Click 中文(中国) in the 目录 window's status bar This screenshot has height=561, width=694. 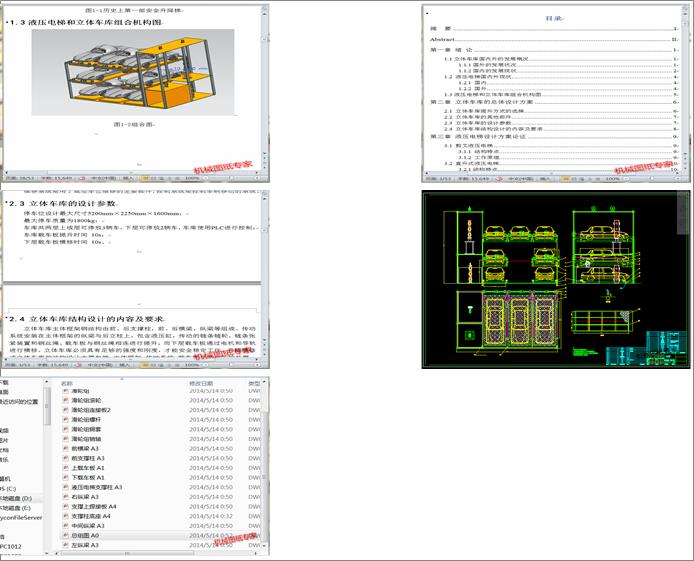(x=521, y=178)
